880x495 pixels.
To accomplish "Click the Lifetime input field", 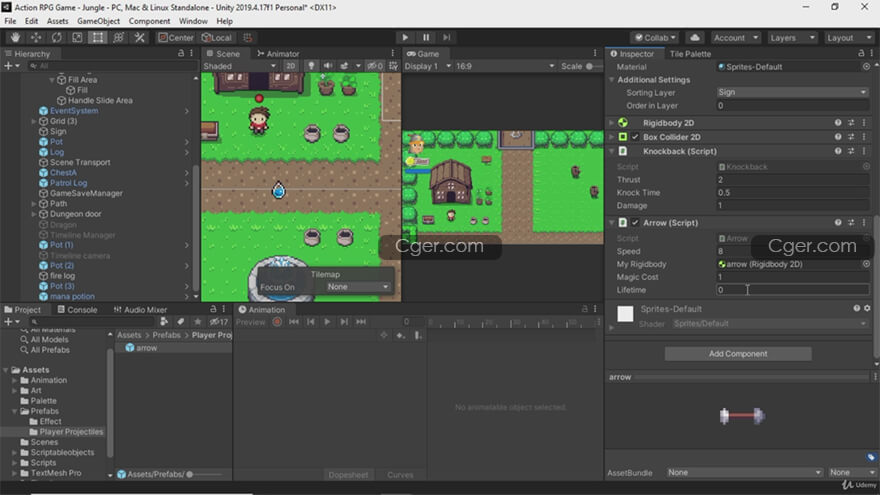I will click(x=792, y=290).
